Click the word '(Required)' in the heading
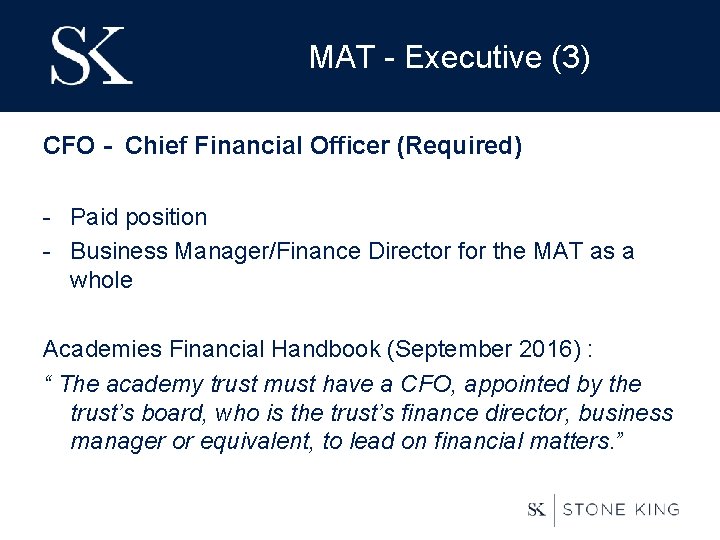720x540 pixels. coord(459,146)
